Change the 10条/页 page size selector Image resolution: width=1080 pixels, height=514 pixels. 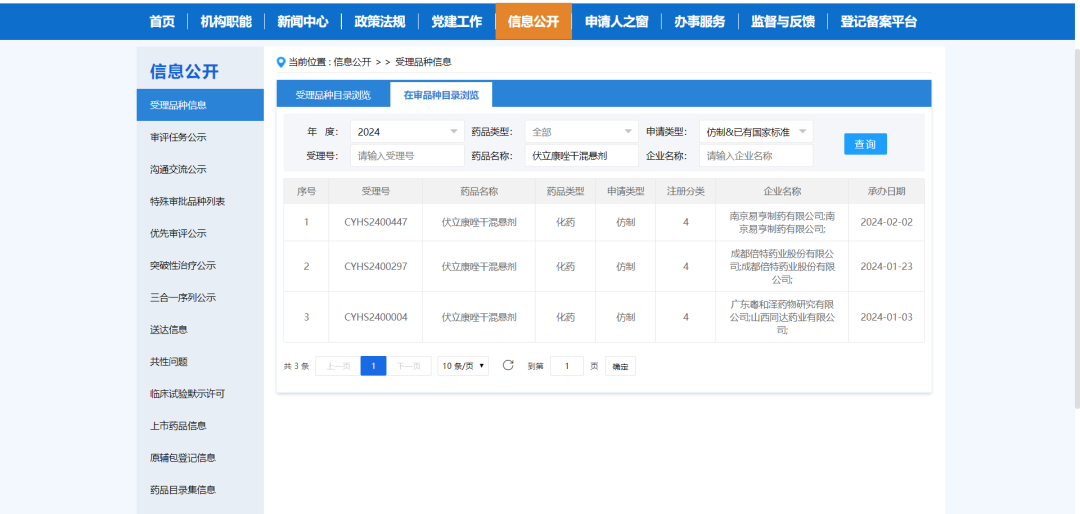464,366
